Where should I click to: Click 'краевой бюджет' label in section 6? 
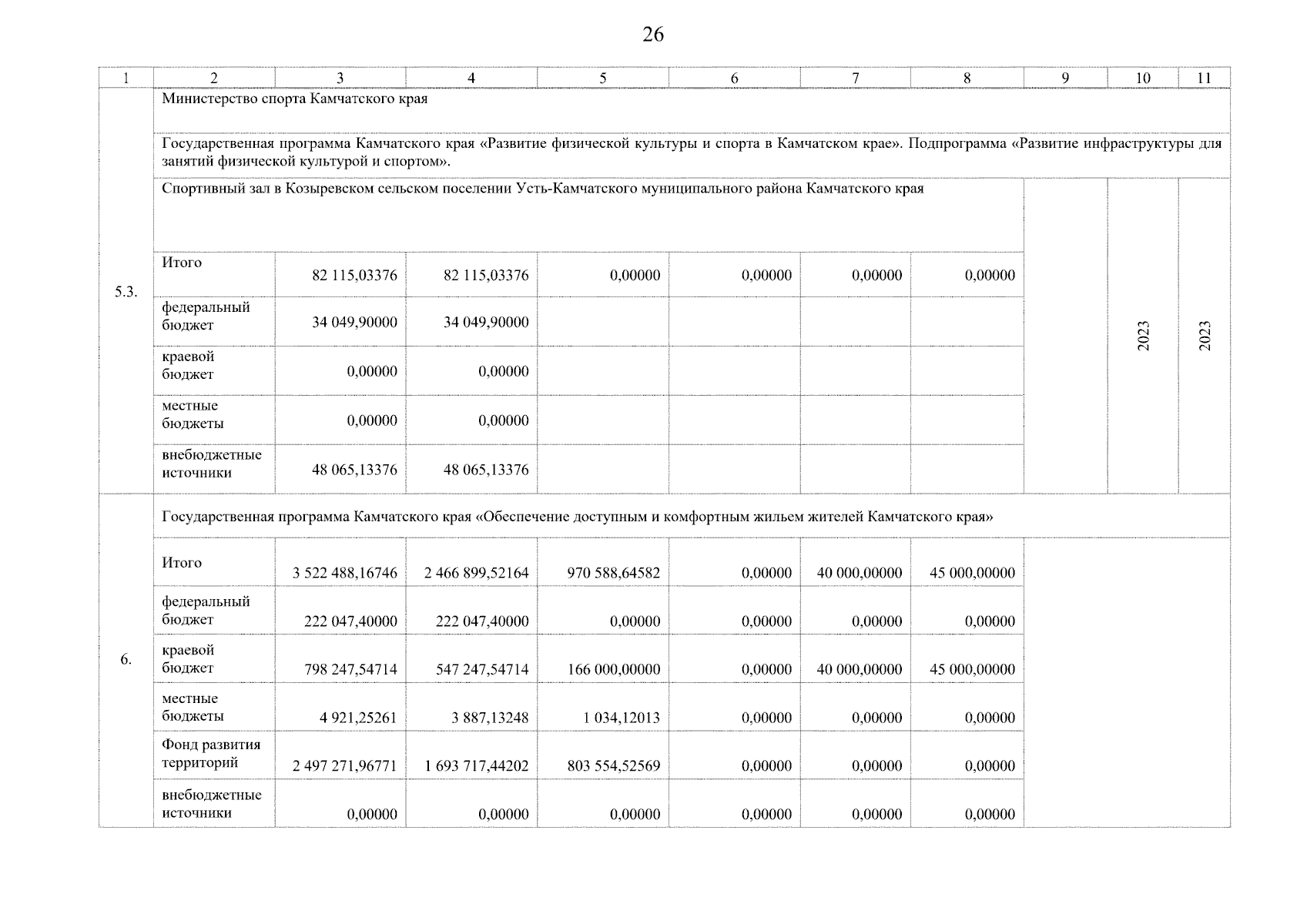pos(188,660)
